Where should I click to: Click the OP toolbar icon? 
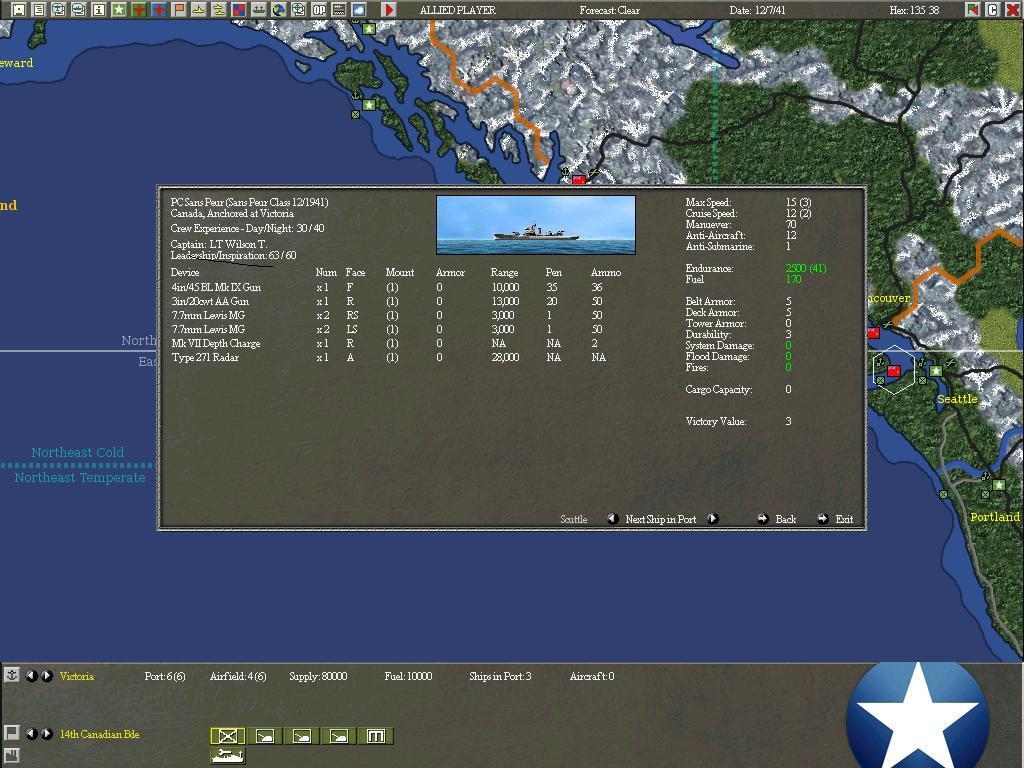pos(319,9)
